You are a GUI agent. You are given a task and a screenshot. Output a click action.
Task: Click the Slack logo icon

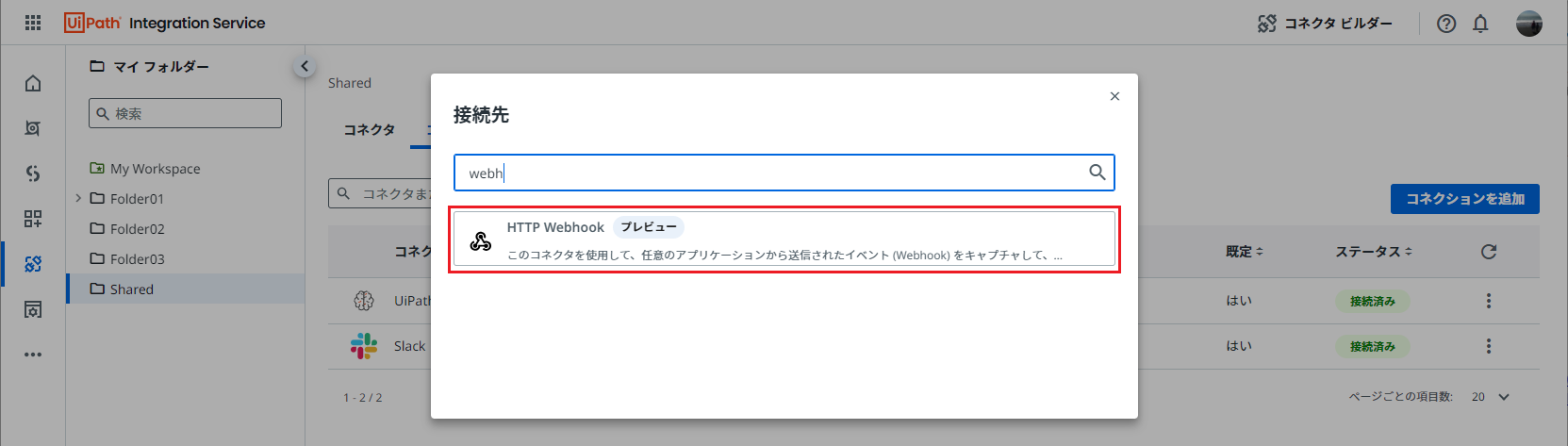click(x=364, y=346)
